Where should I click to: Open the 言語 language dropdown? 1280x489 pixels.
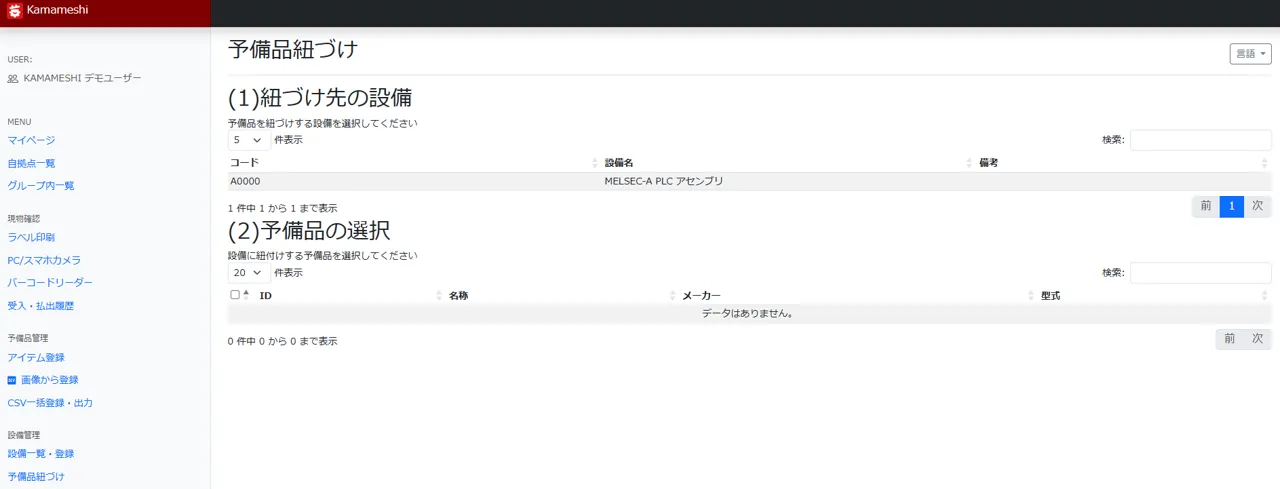pos(1250,54)
